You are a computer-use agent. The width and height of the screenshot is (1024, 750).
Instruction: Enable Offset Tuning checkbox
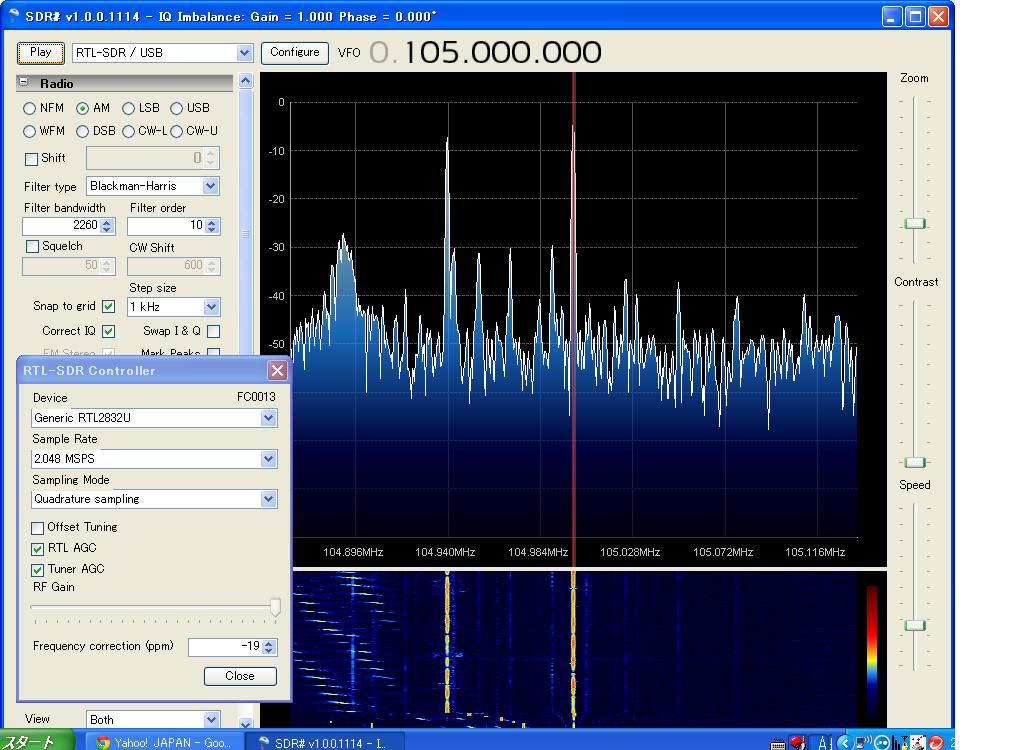pos(38,528)
